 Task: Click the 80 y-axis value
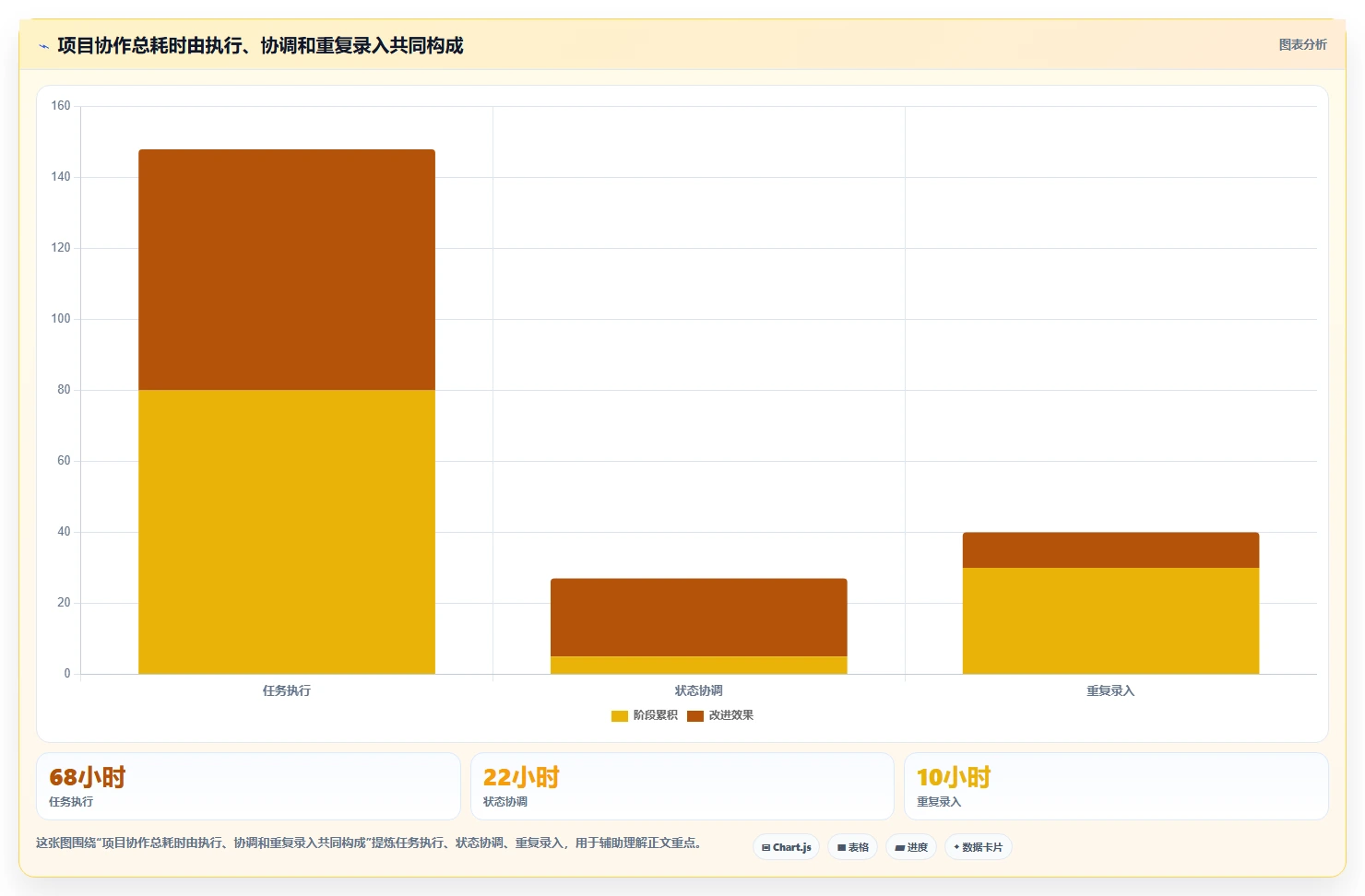coord(64,390)
